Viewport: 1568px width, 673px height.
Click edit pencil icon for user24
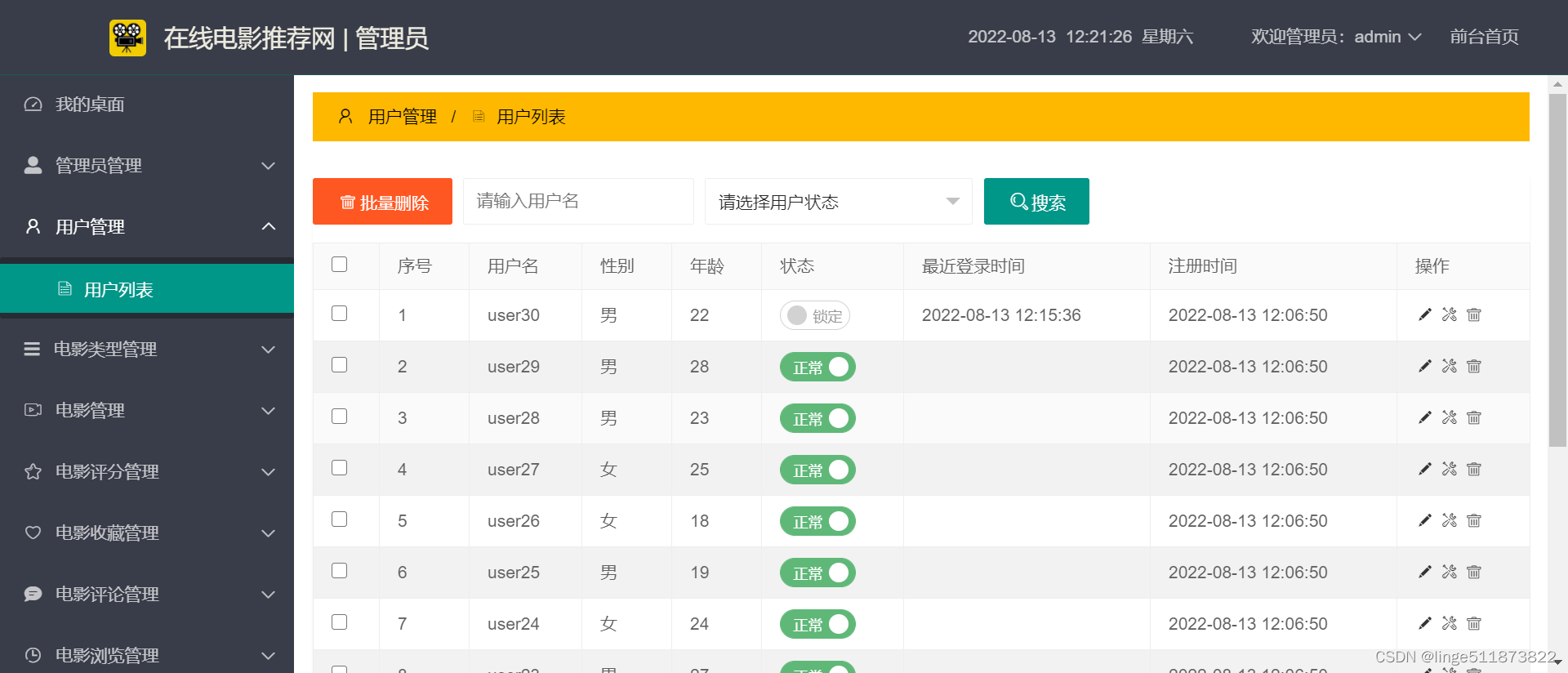tap(1425, 623)
